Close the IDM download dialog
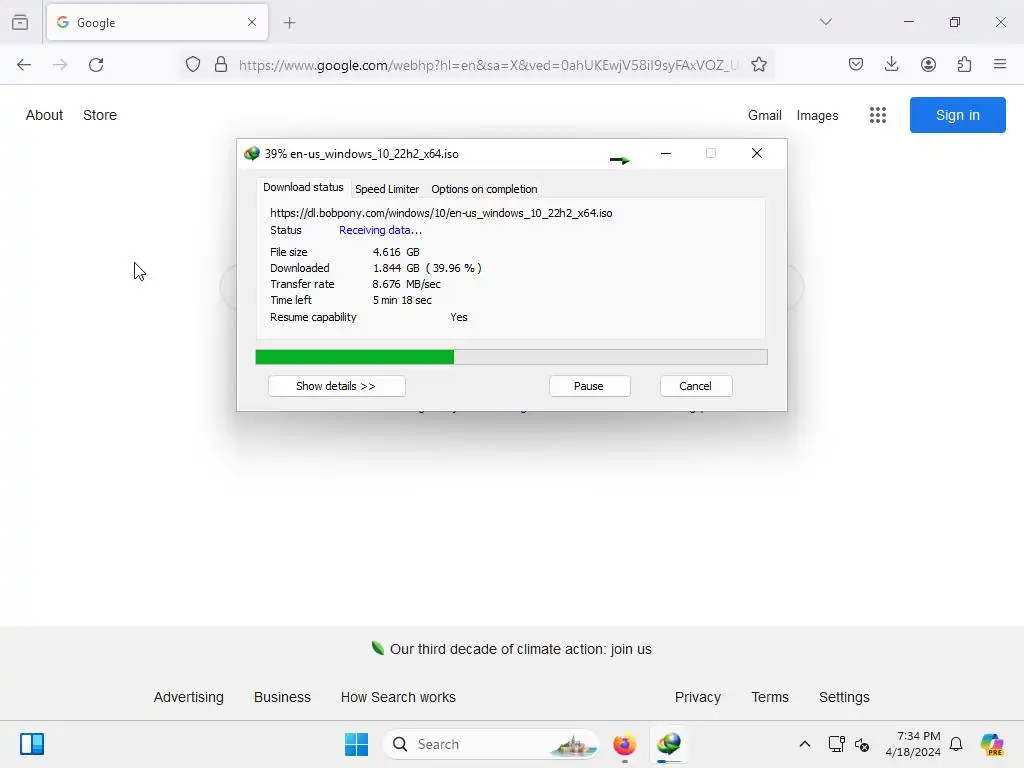Viewport: 1024px width, 768px height. [x=757, y=153]
